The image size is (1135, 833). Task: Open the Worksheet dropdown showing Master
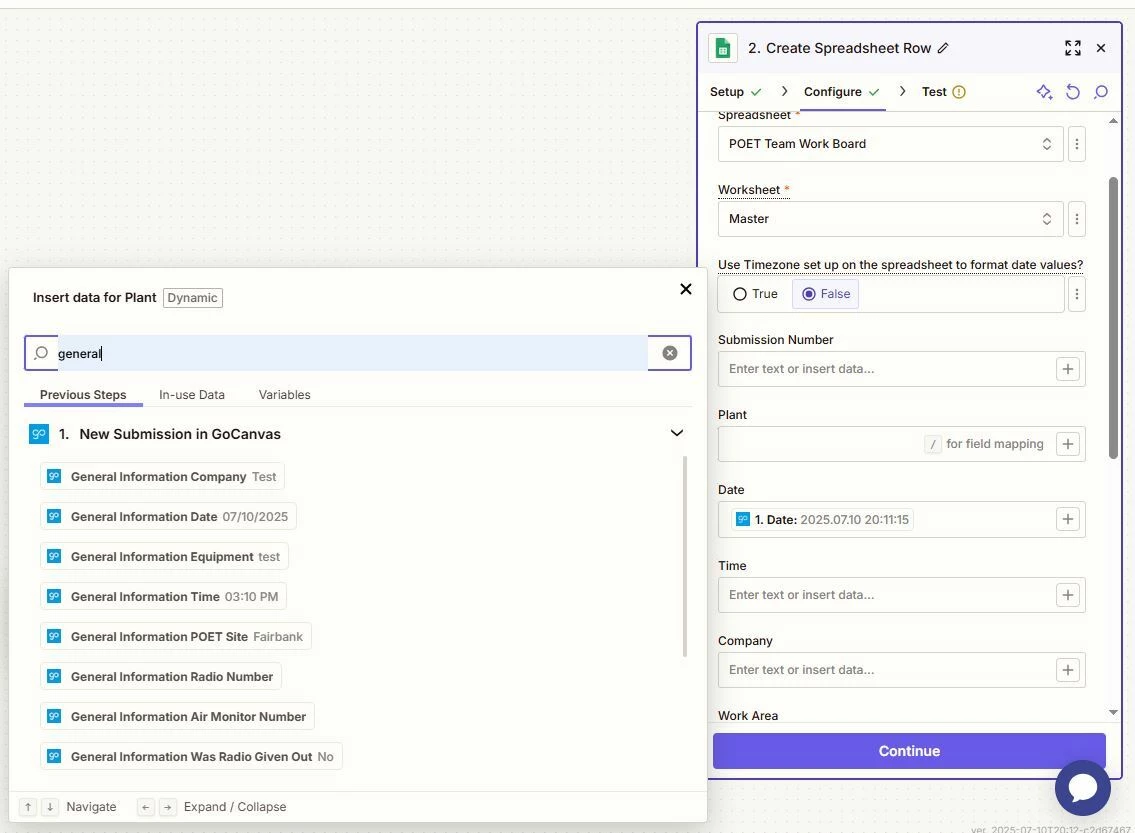tap(890, 219)
